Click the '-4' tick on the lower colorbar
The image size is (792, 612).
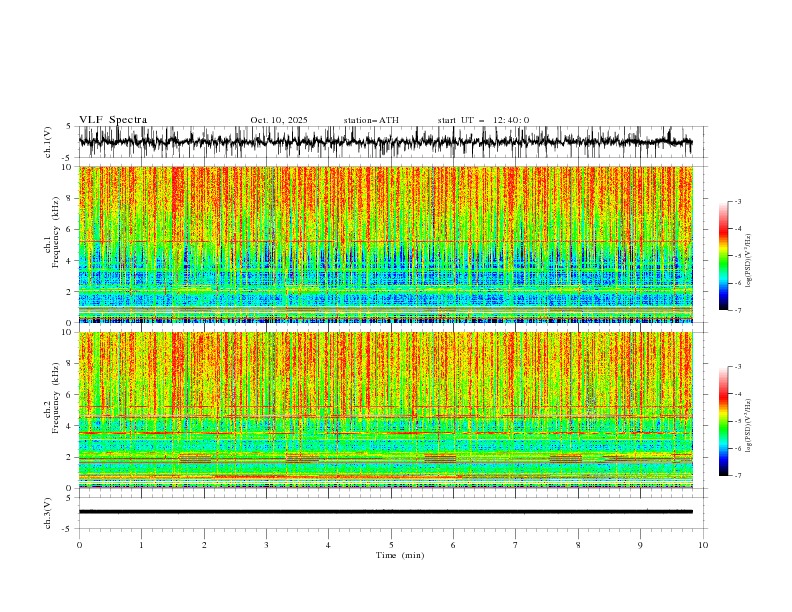(x=738, y=394)
